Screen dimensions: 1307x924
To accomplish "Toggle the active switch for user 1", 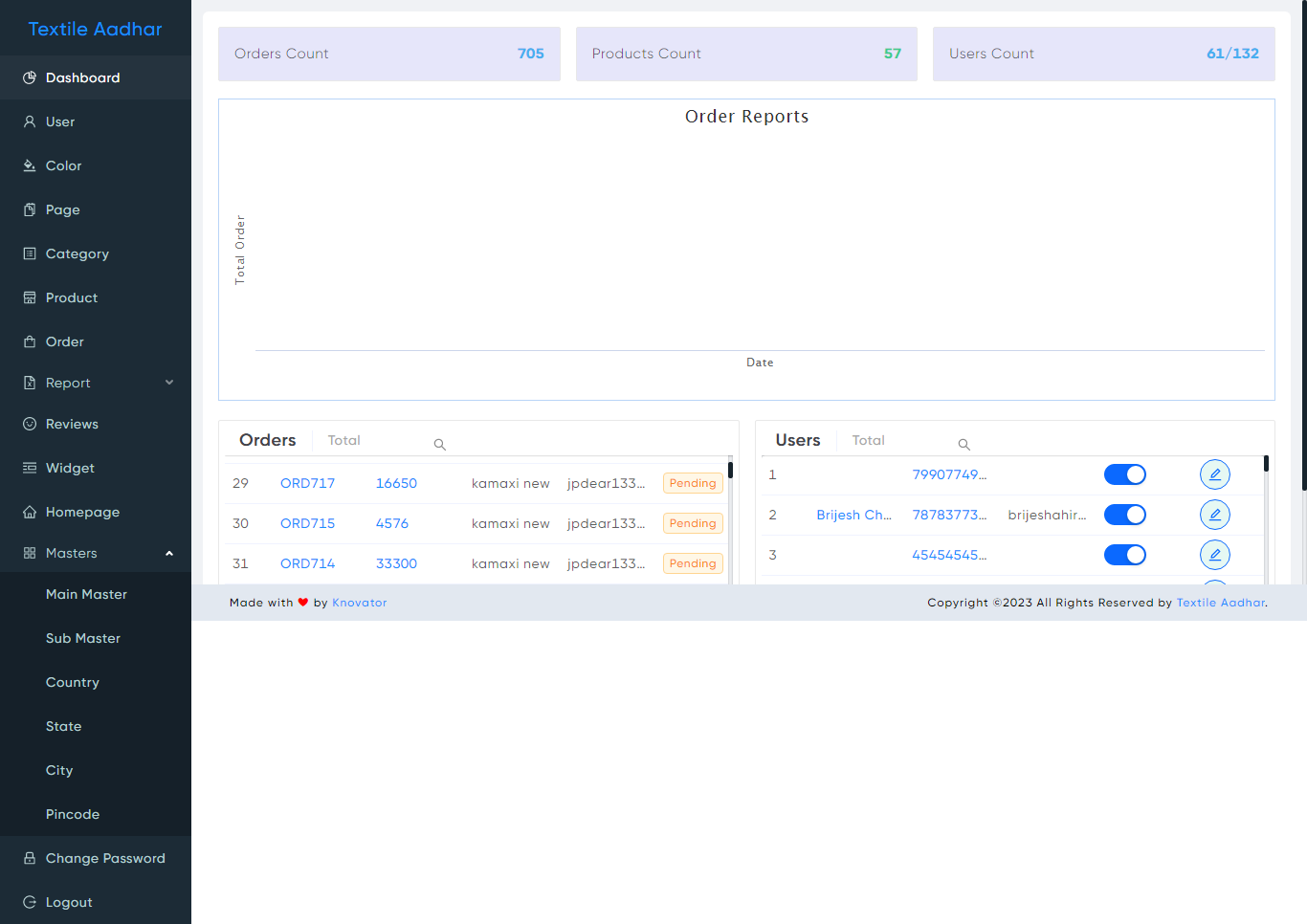I will (1124, 474).
